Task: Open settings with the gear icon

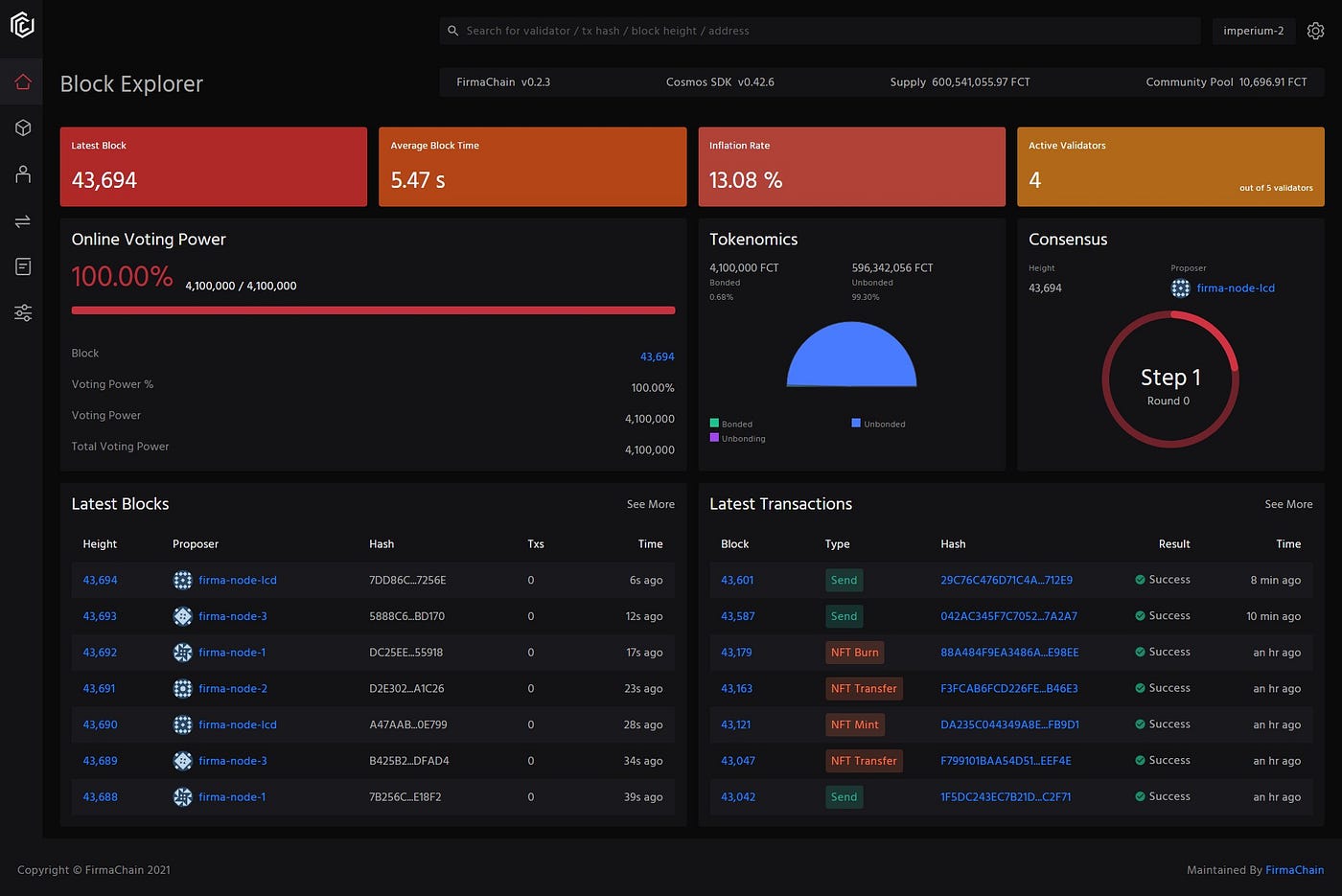Action: [x=1316, y=31]
